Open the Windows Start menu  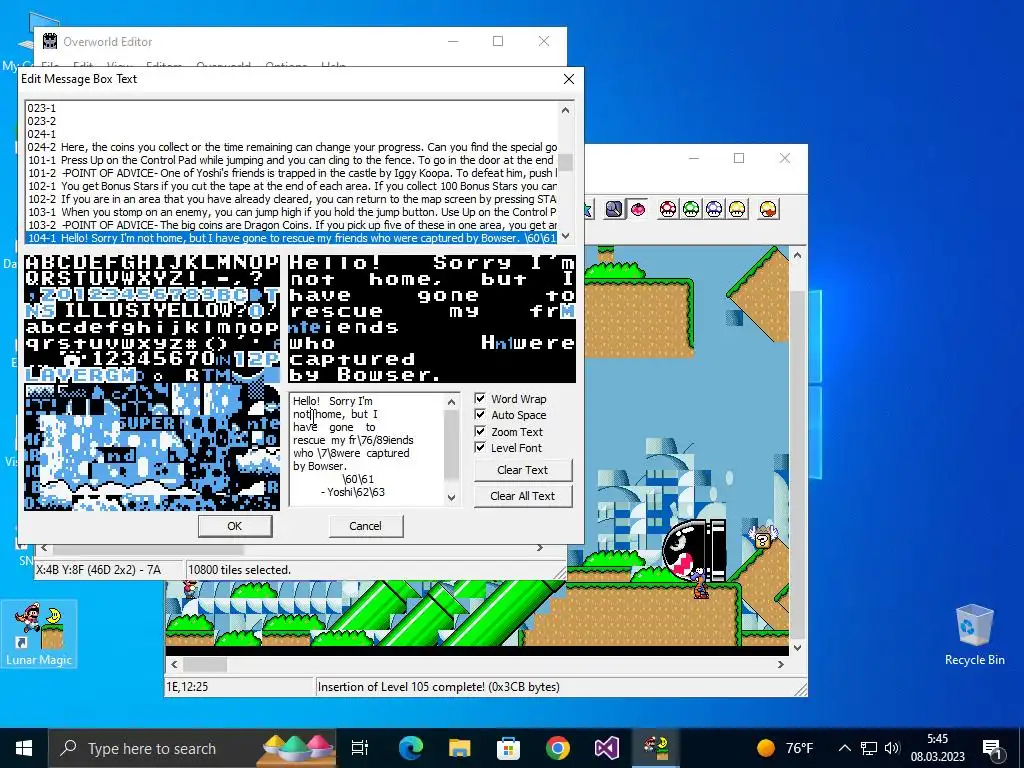tap(24, 748)
